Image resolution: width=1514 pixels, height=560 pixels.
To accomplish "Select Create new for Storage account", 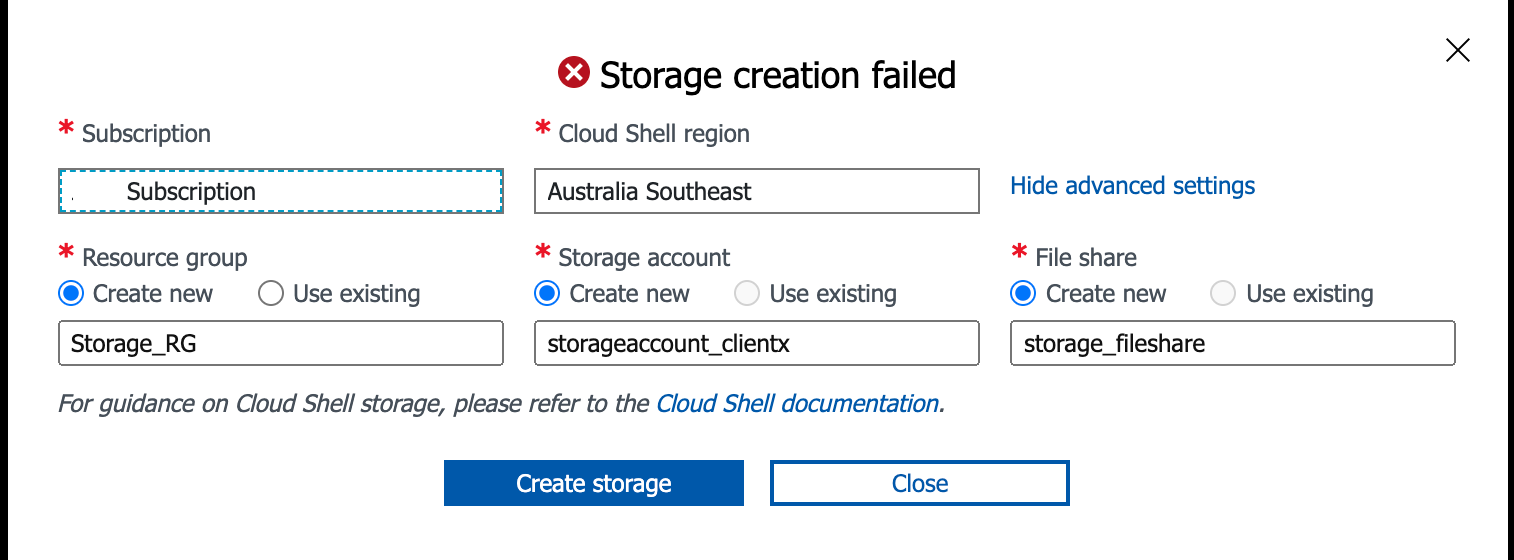I will [x=547, y=294].
